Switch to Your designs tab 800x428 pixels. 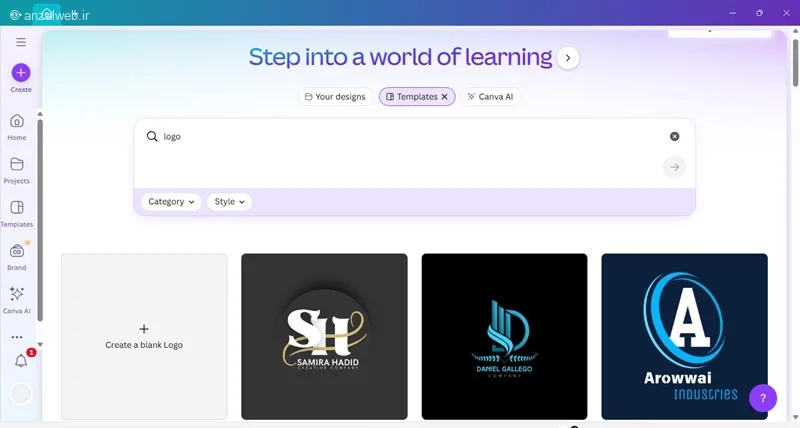coord(335,96)
